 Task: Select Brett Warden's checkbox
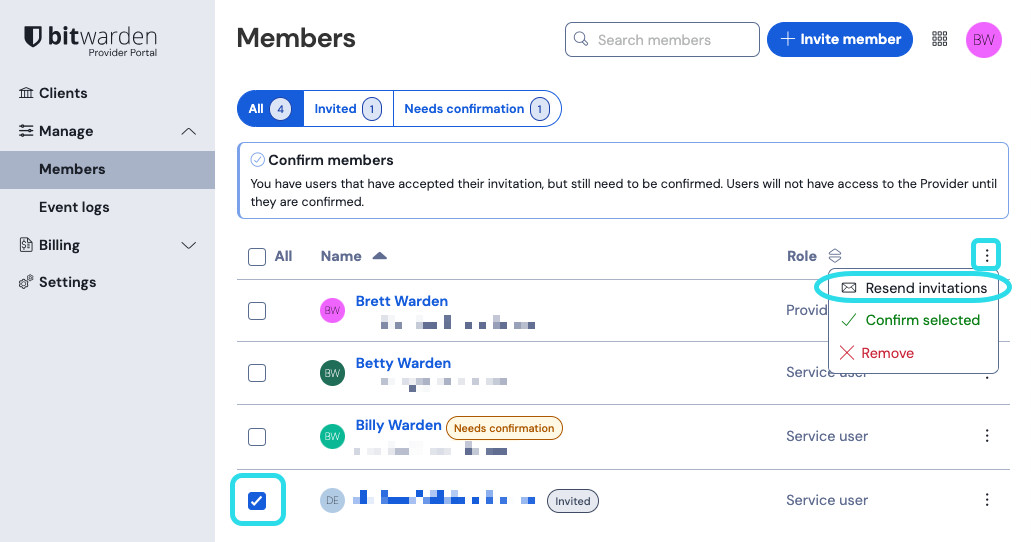coord(257,311)
